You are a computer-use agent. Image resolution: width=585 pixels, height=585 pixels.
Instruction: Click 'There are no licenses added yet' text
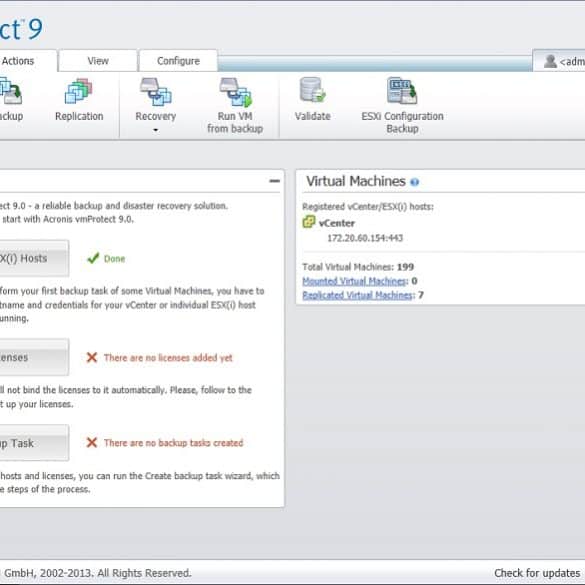pyautogui.click(x=168, y=357)
